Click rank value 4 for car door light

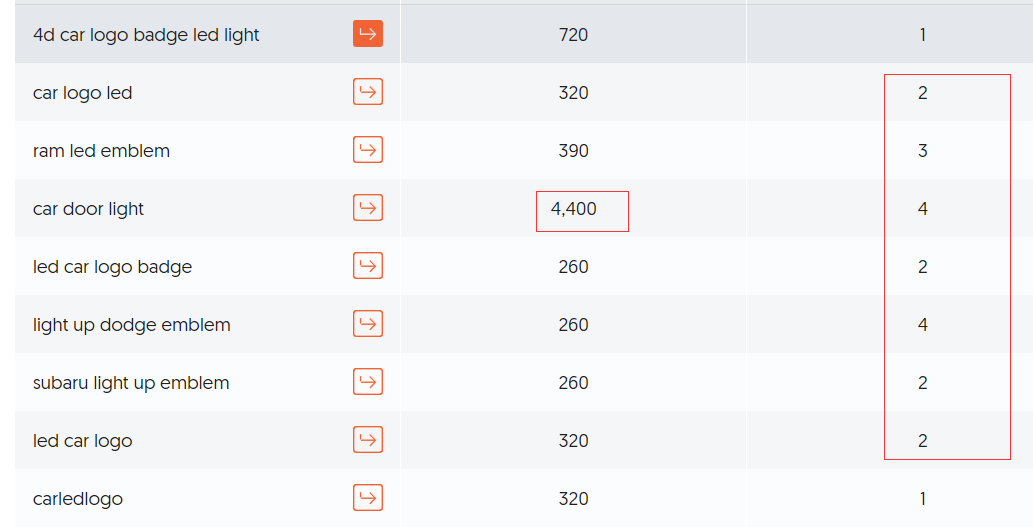pyautogui.click(x=922, y=209)
